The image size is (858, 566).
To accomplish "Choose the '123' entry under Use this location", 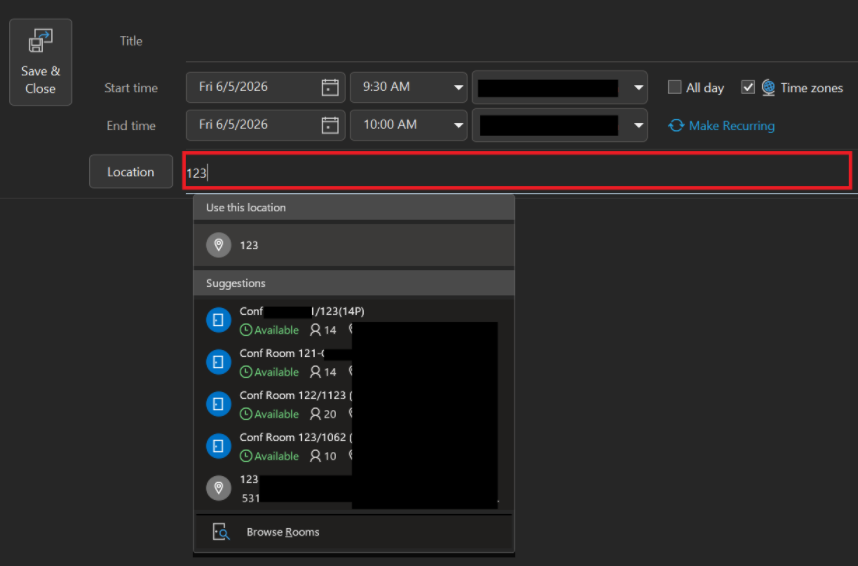I will [354, 245].
